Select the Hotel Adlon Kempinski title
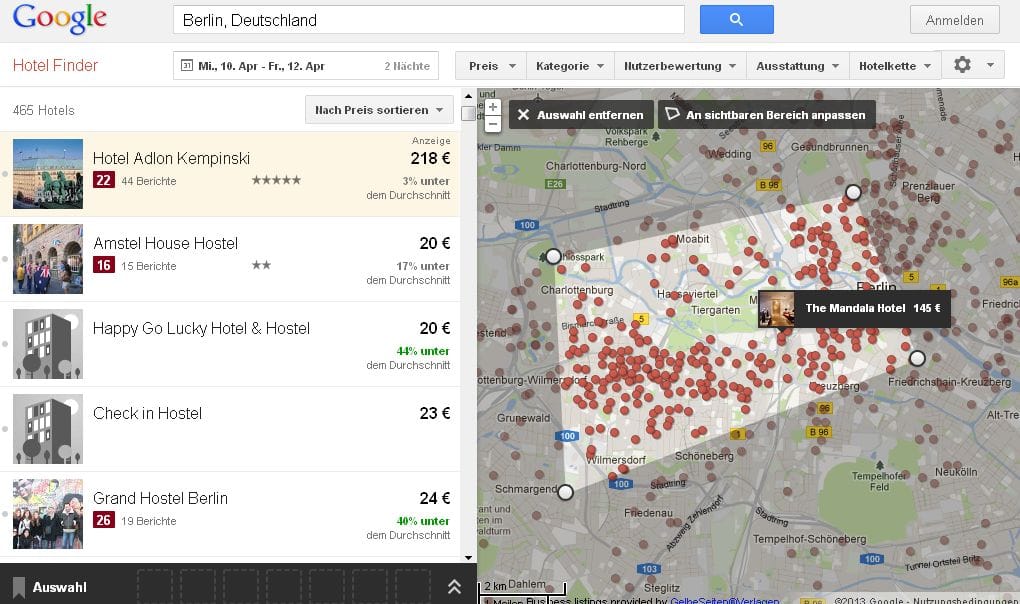Image resolution: width=1020 pixels, height=604 pixels. pyautogui.click(x=171, y=158)
